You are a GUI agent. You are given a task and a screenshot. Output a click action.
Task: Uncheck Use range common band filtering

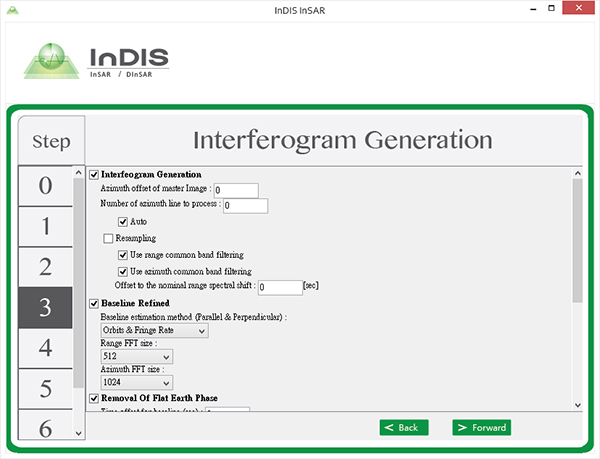[123, 255]
